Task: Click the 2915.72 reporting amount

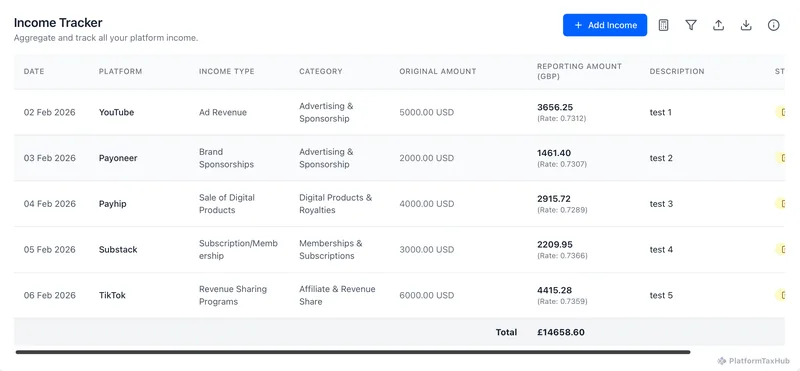Action: (554, 199)
